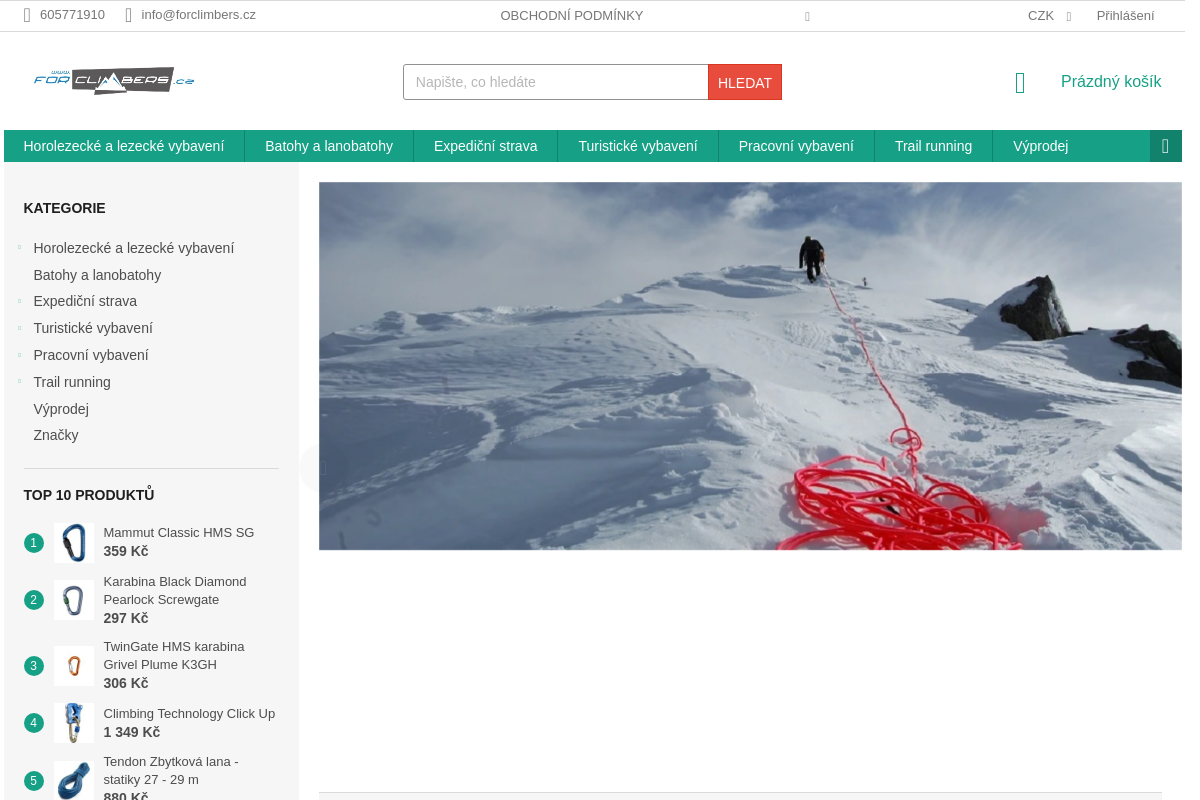Select the Grivel Plume K3GH orange carabiner image
The image size is (1200, 800).
(x=74, y=666)
